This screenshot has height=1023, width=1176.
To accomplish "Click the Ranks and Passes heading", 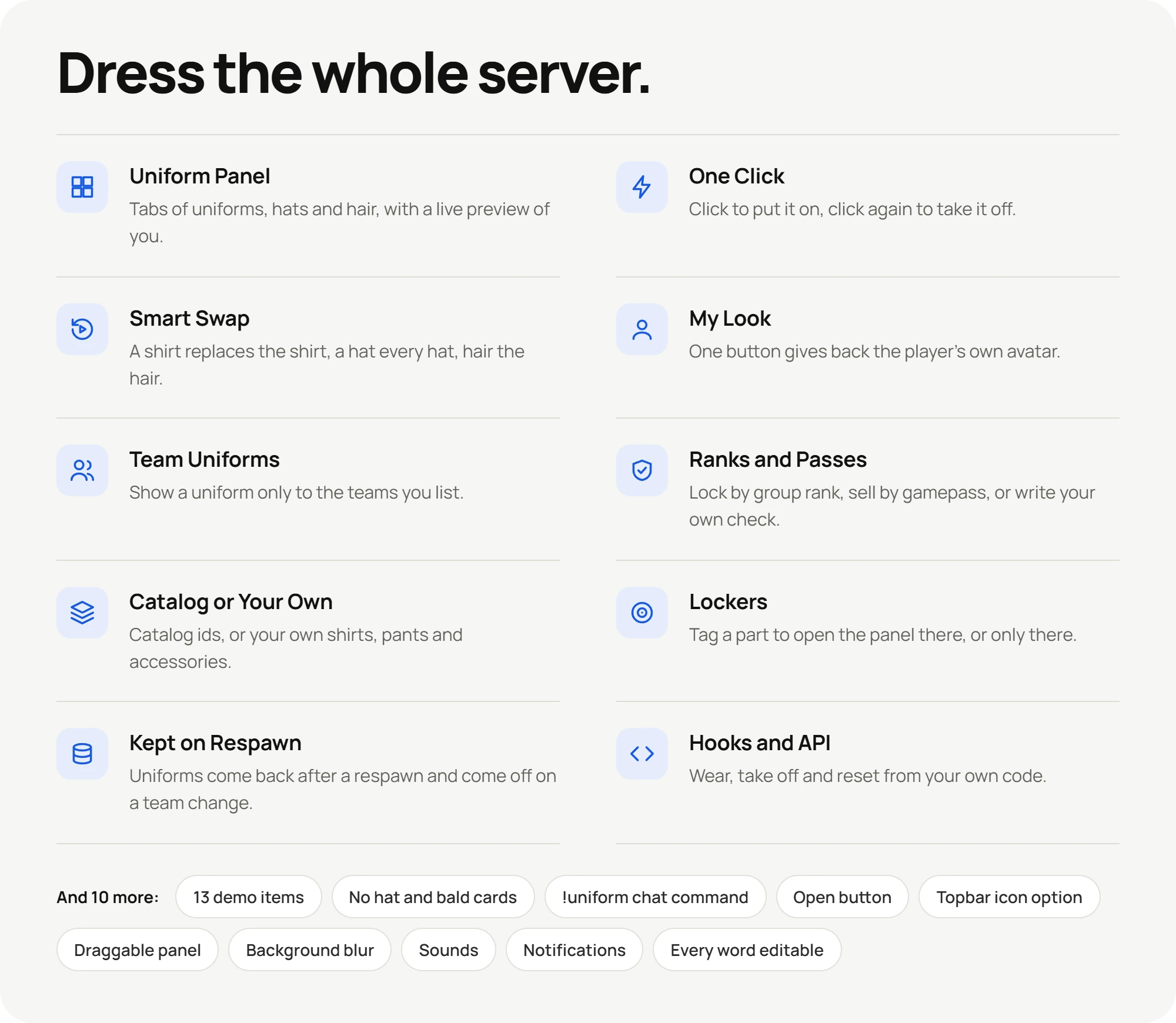I will [x=778, y=460].
